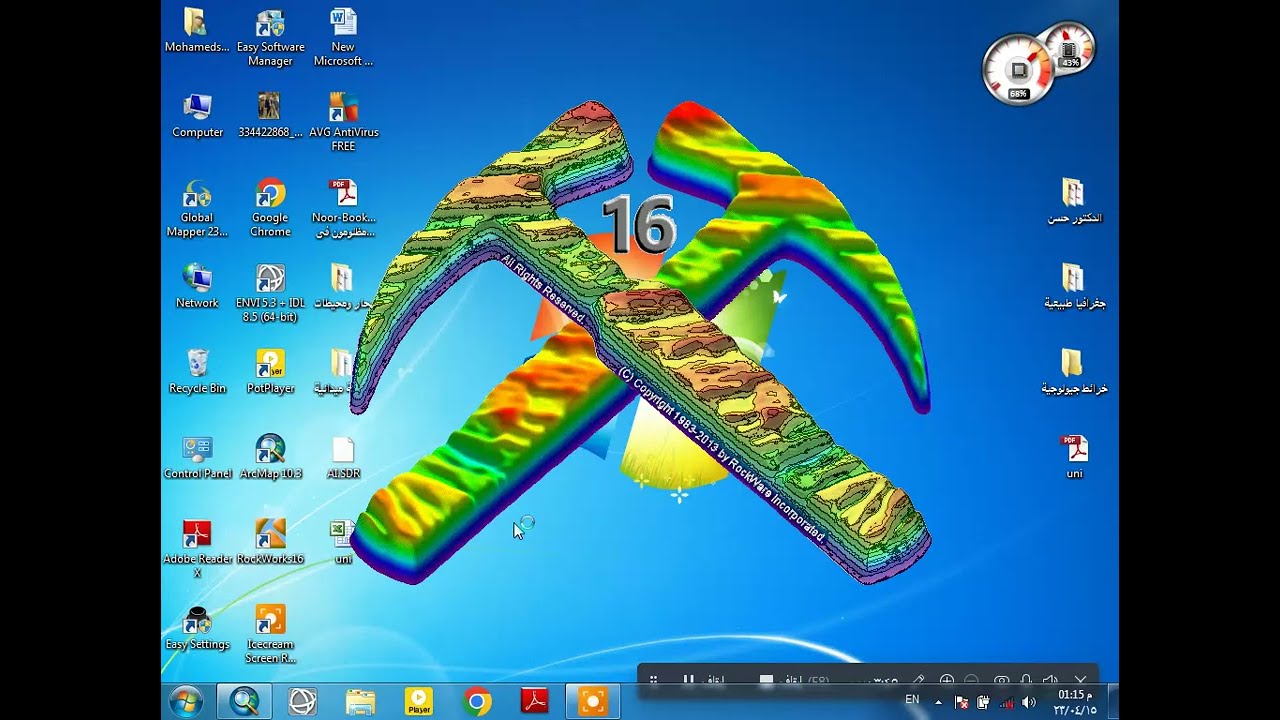Open the ENVI 5.3 + IDL shortcut
The width and height of the screenshot is (1280, 720).
270,293
